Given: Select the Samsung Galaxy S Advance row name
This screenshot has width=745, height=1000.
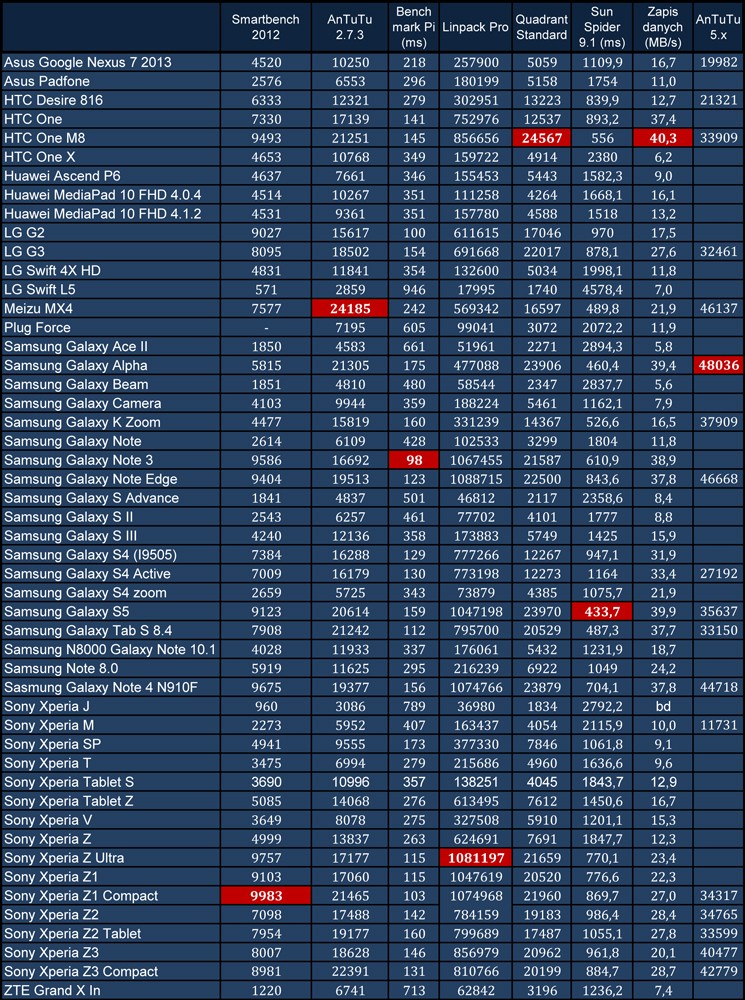Looking at the screenshot, I should [91, 498].
